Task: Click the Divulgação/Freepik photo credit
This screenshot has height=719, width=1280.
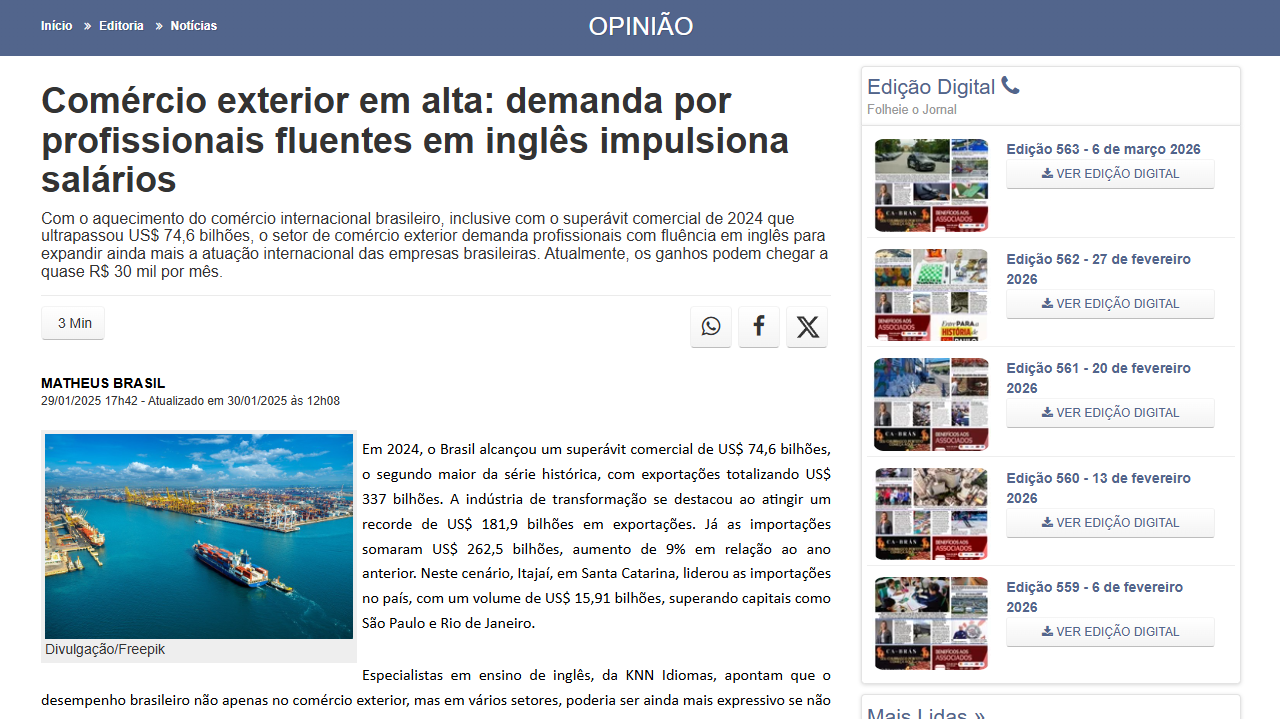Action: [x=105, y=649]
